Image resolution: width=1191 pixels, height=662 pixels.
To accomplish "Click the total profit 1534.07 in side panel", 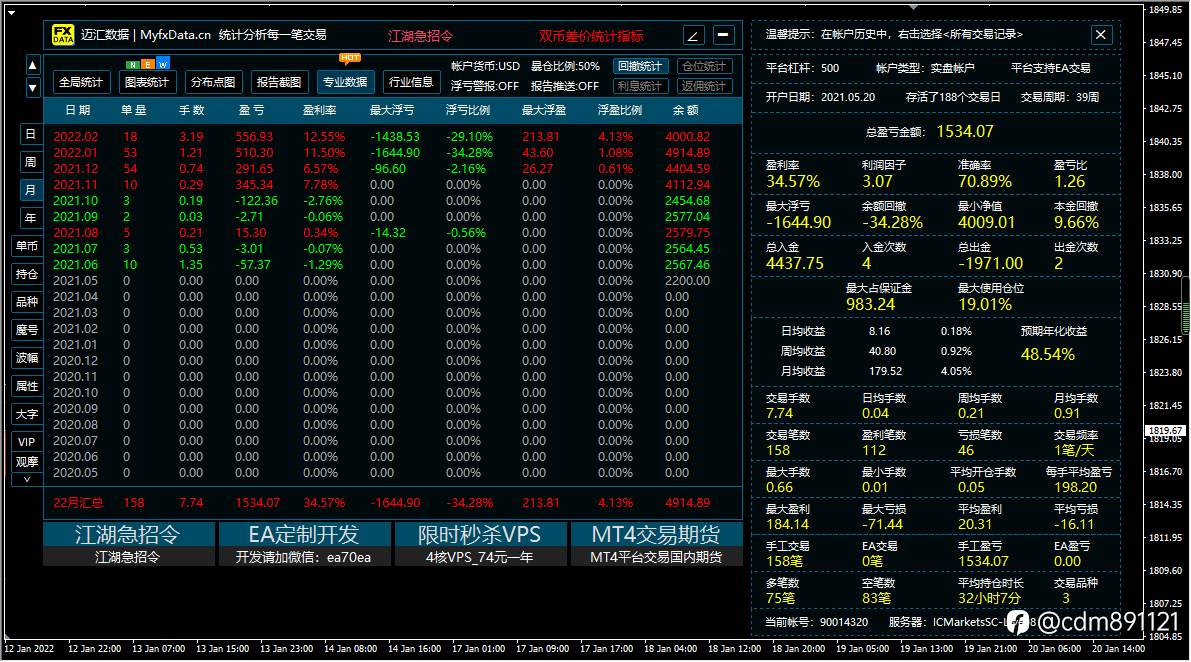I will tap(965, 131).
